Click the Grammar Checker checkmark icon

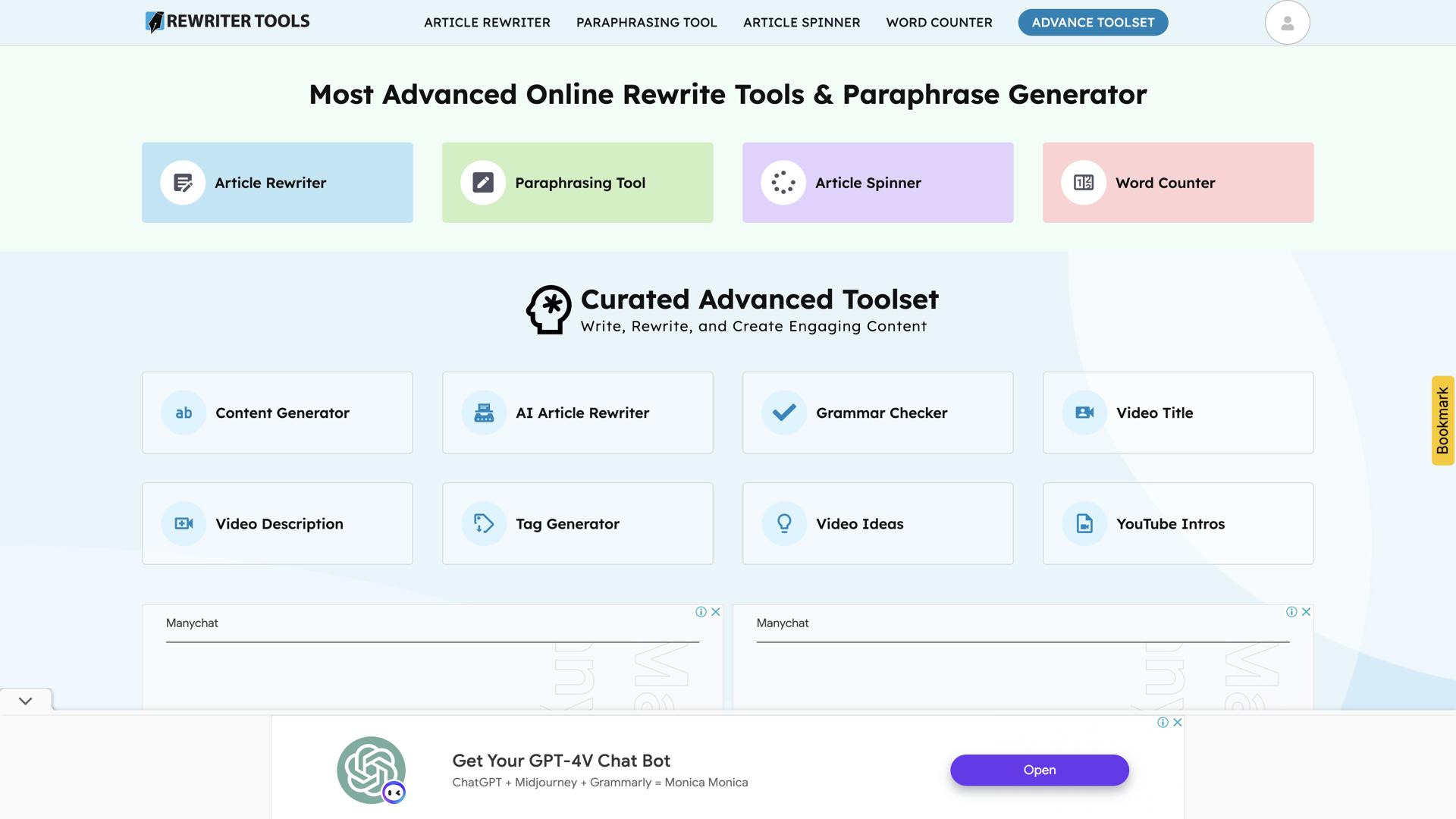click(x=783, y=413)
